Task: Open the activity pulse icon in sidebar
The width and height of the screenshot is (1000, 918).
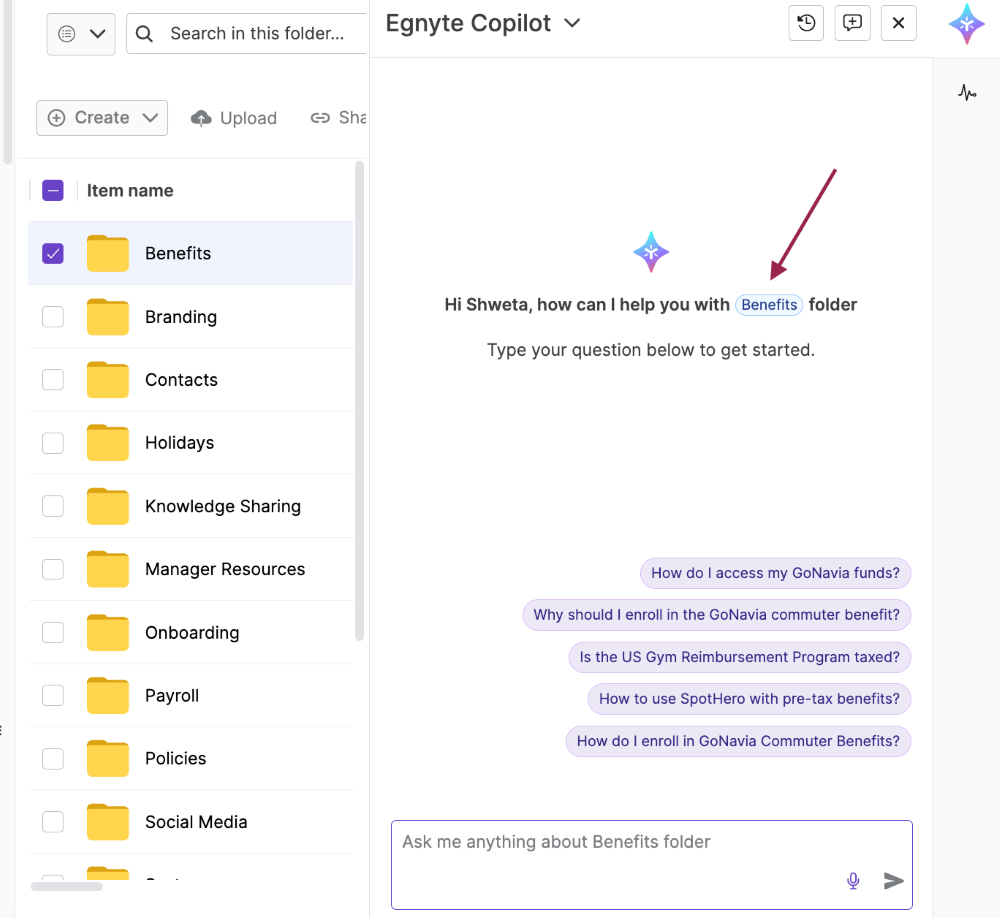Action: 967,93
